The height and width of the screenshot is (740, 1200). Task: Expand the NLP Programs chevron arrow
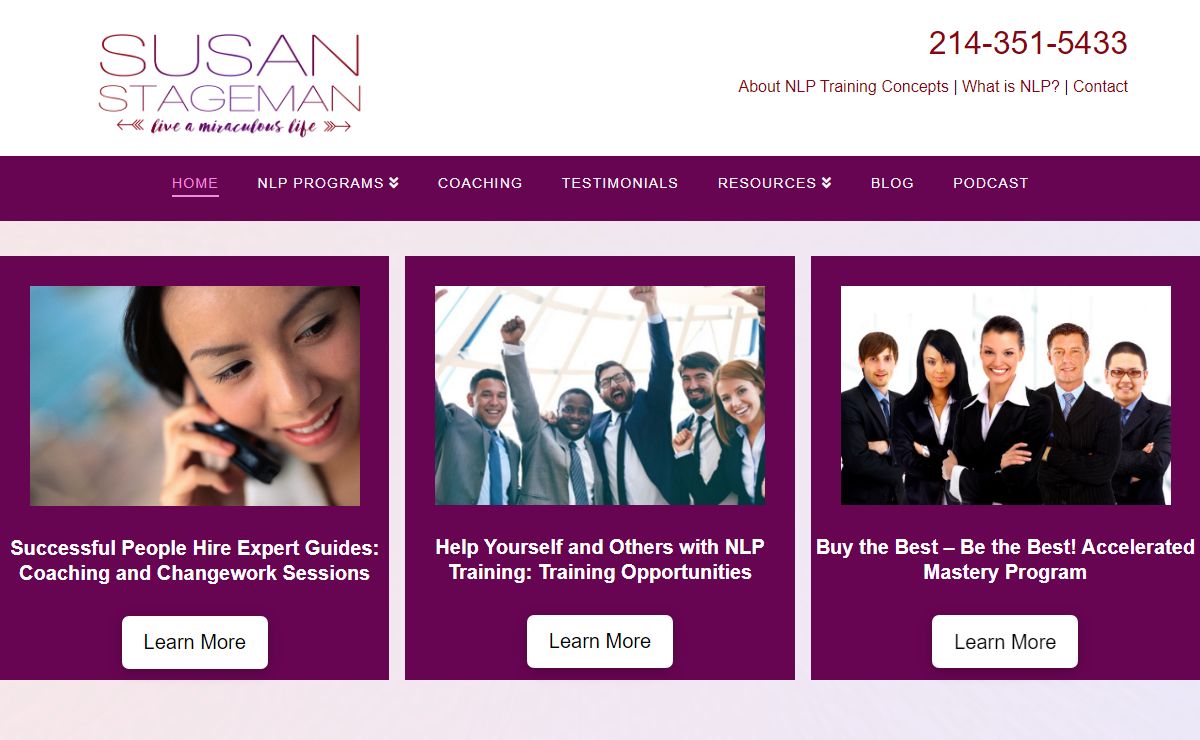click(394, 183)
